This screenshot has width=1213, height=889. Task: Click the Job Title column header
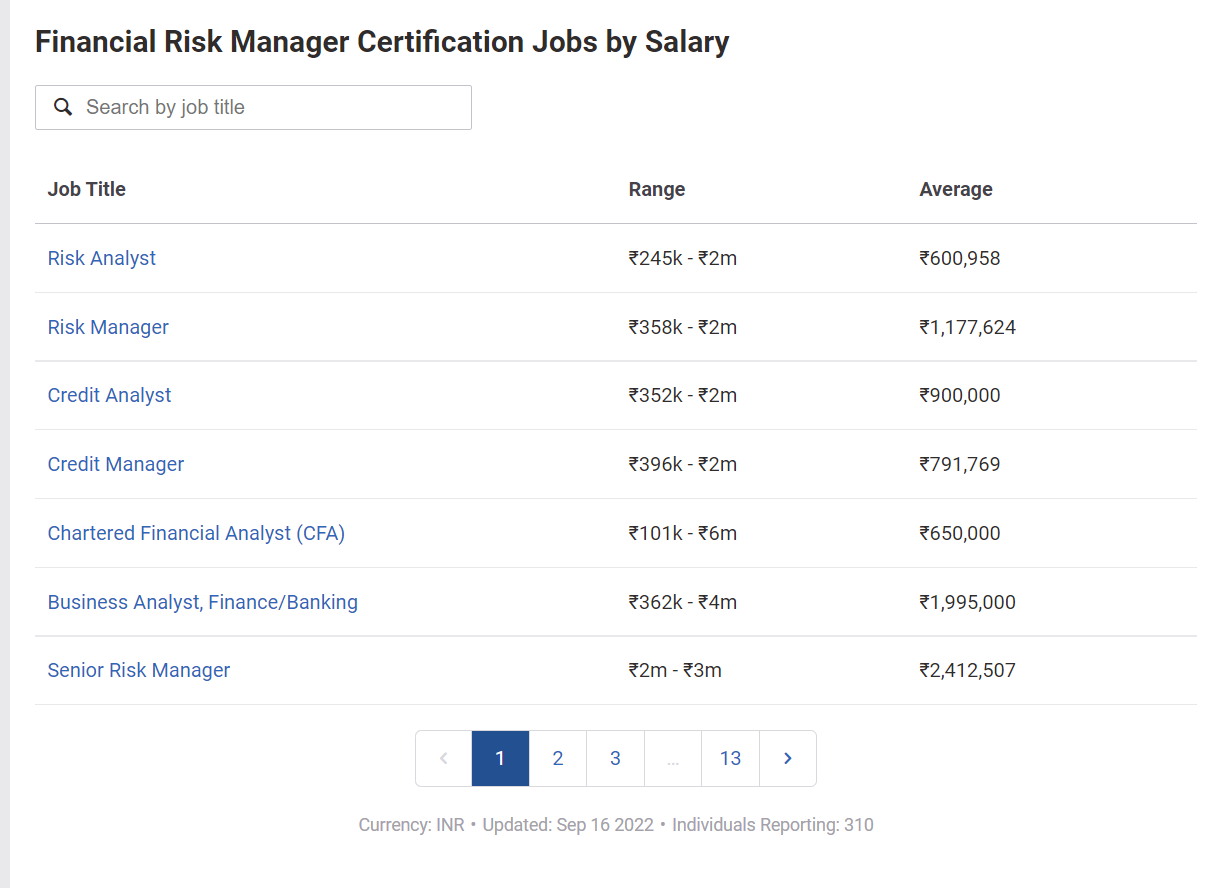(87, 189)
